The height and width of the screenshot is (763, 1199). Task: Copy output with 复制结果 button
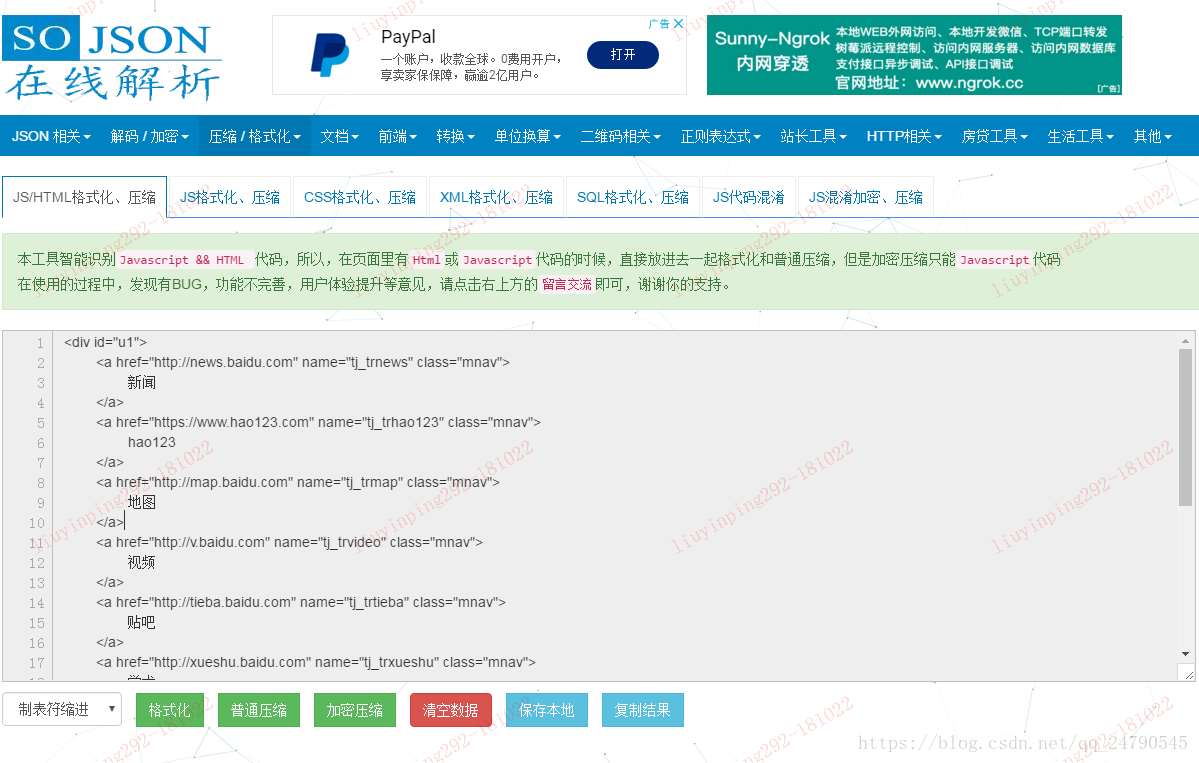click(642, 709)
